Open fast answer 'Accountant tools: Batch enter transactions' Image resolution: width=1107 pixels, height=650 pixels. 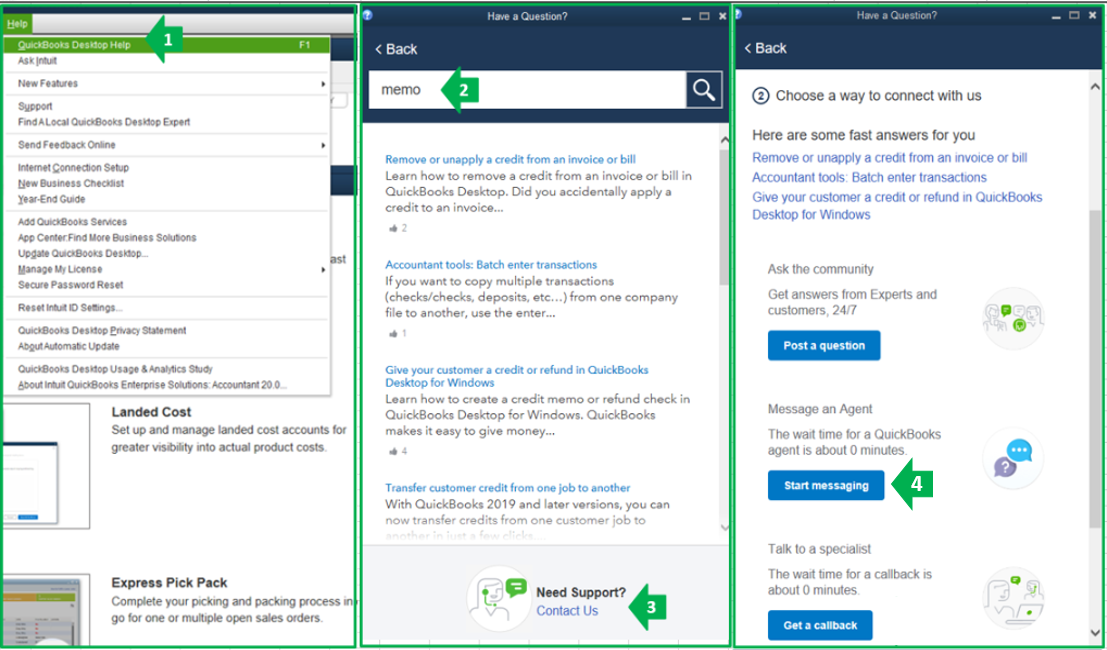coord(869,178)
